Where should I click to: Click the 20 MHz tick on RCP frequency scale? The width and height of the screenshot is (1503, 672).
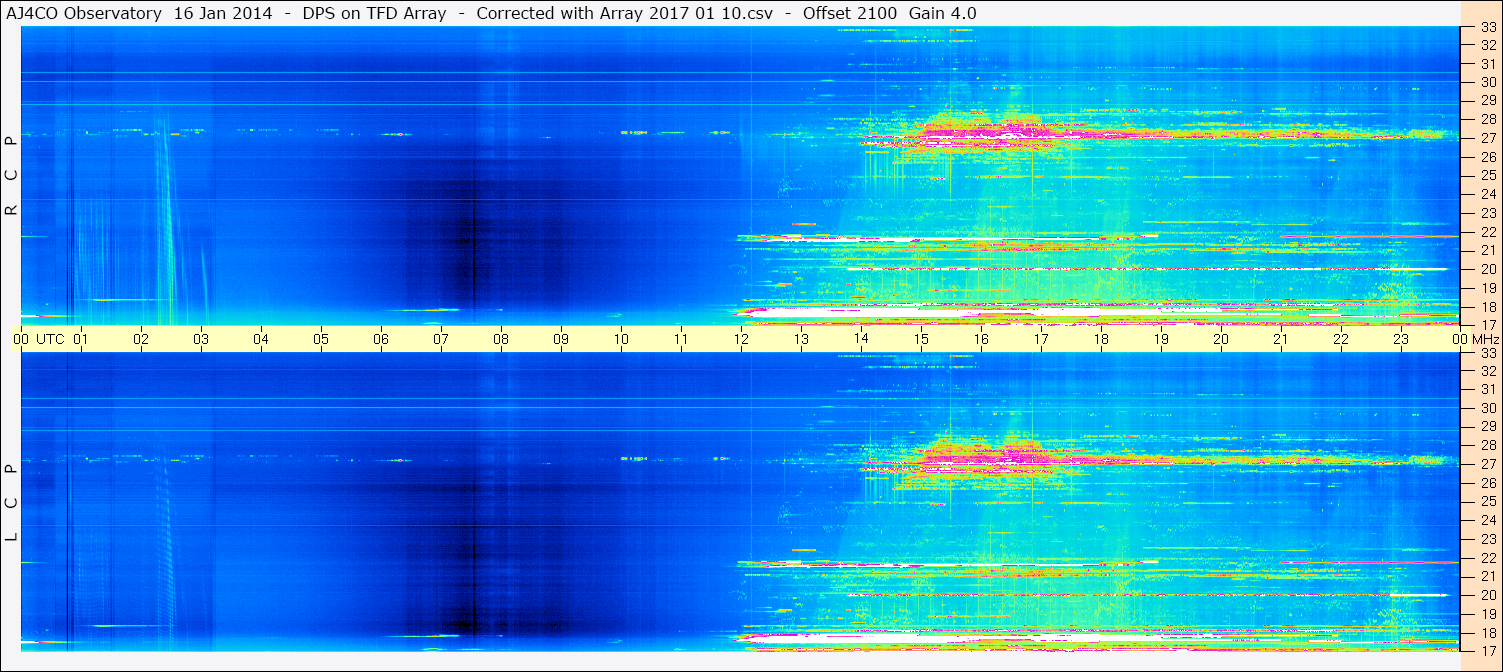(x=1487, y=269)
